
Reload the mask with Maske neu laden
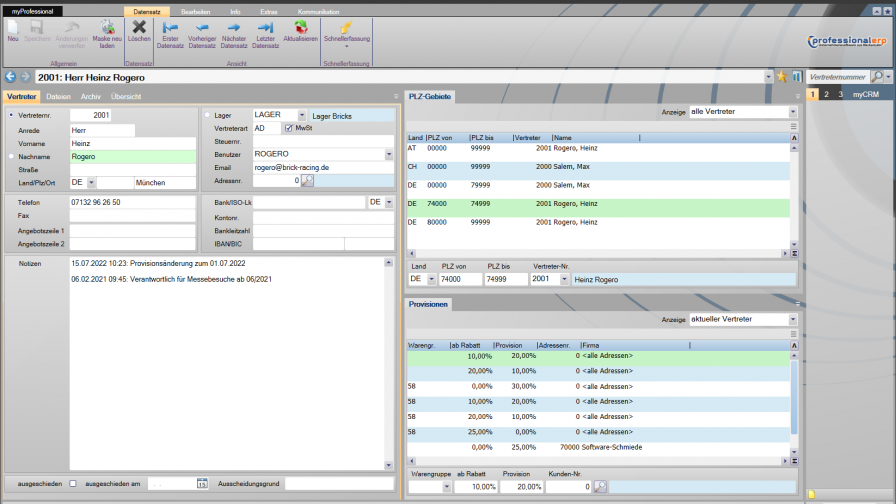108,28
